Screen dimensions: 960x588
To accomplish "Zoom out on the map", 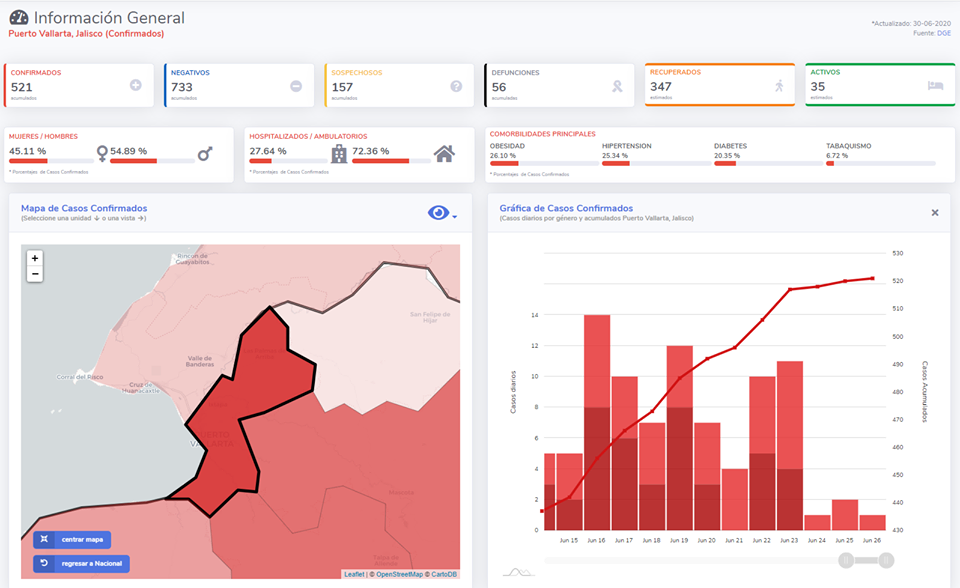I will tap(35, 274).
